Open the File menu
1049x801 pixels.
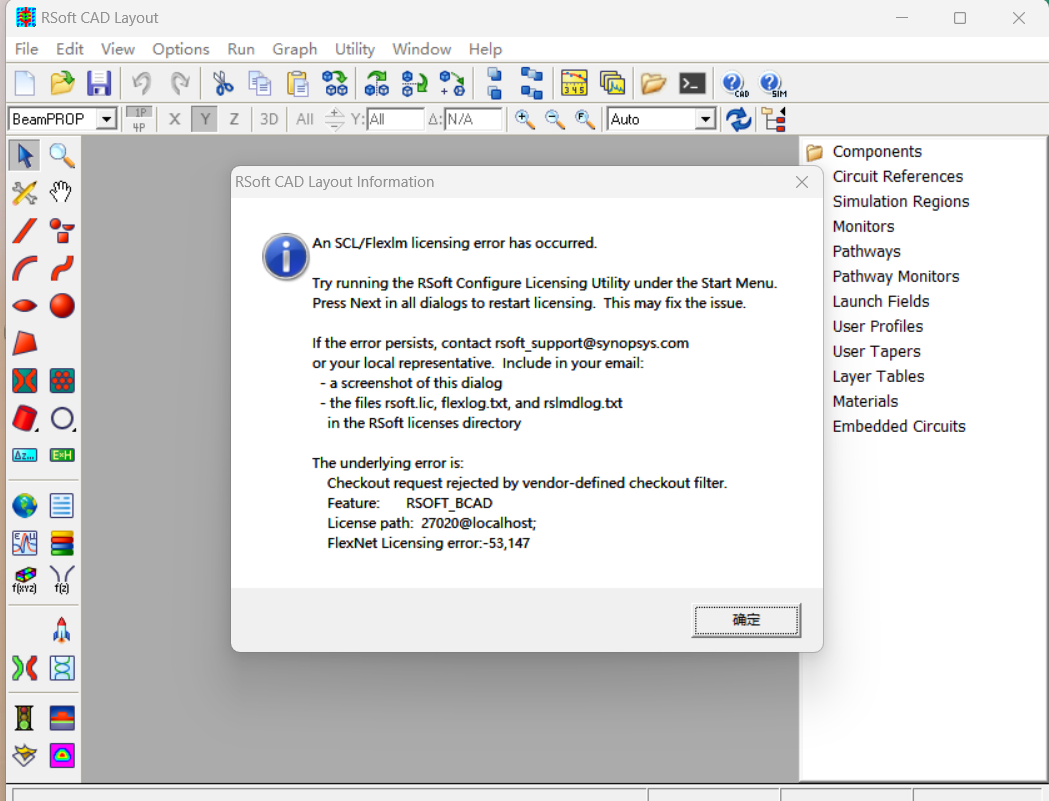(x=26, y=49)
